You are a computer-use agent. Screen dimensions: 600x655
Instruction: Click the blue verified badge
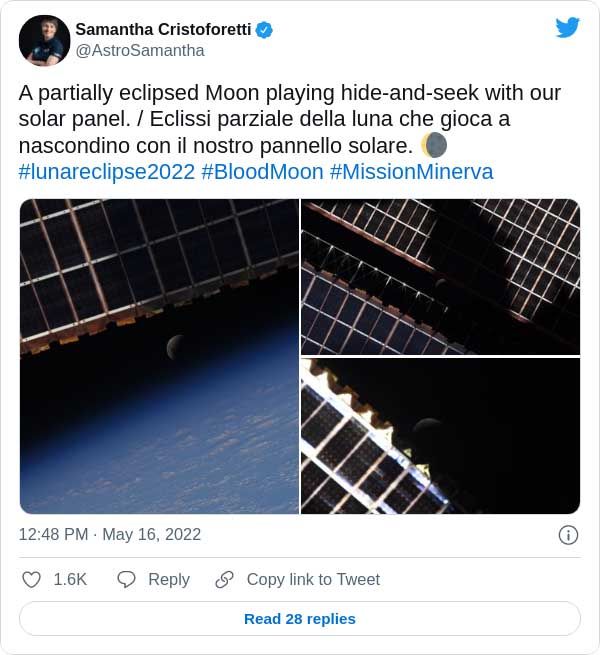pyautogui.click(x=264, y=30)
